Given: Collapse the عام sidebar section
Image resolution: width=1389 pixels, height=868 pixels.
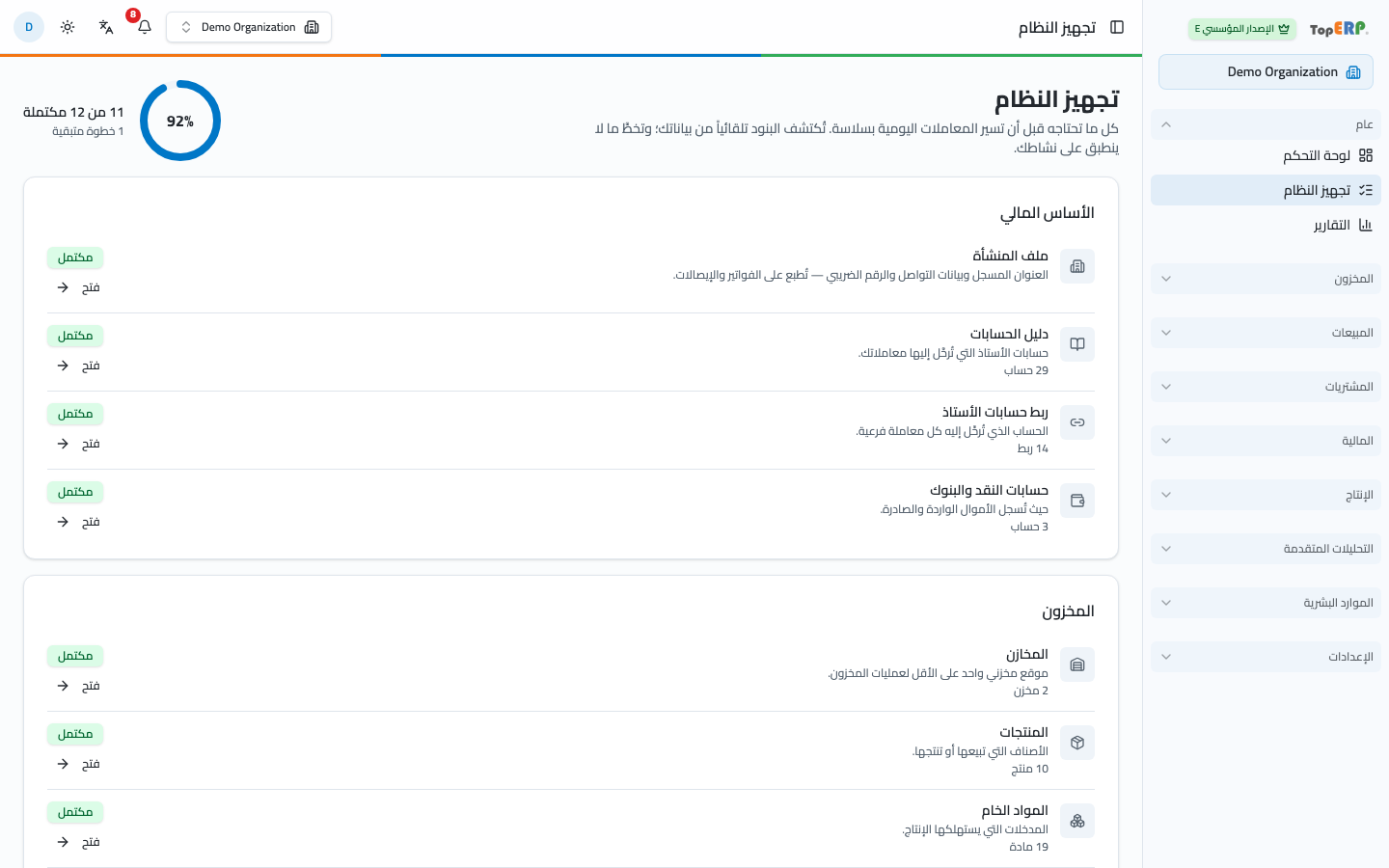Looking at the screenshot, I should coord(1266,124).
